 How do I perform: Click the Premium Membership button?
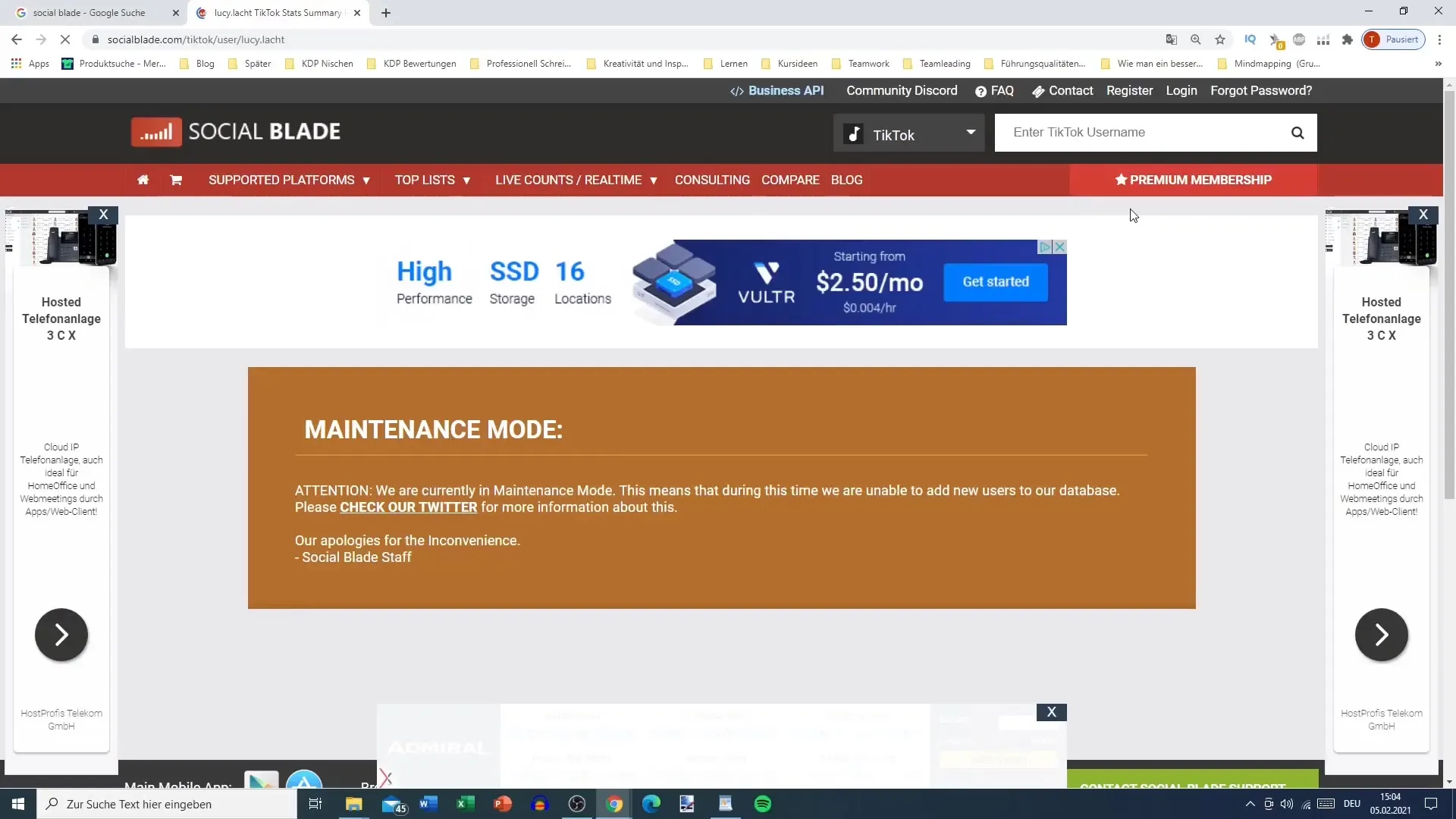pyautogui.click(x=1194, y=180)
